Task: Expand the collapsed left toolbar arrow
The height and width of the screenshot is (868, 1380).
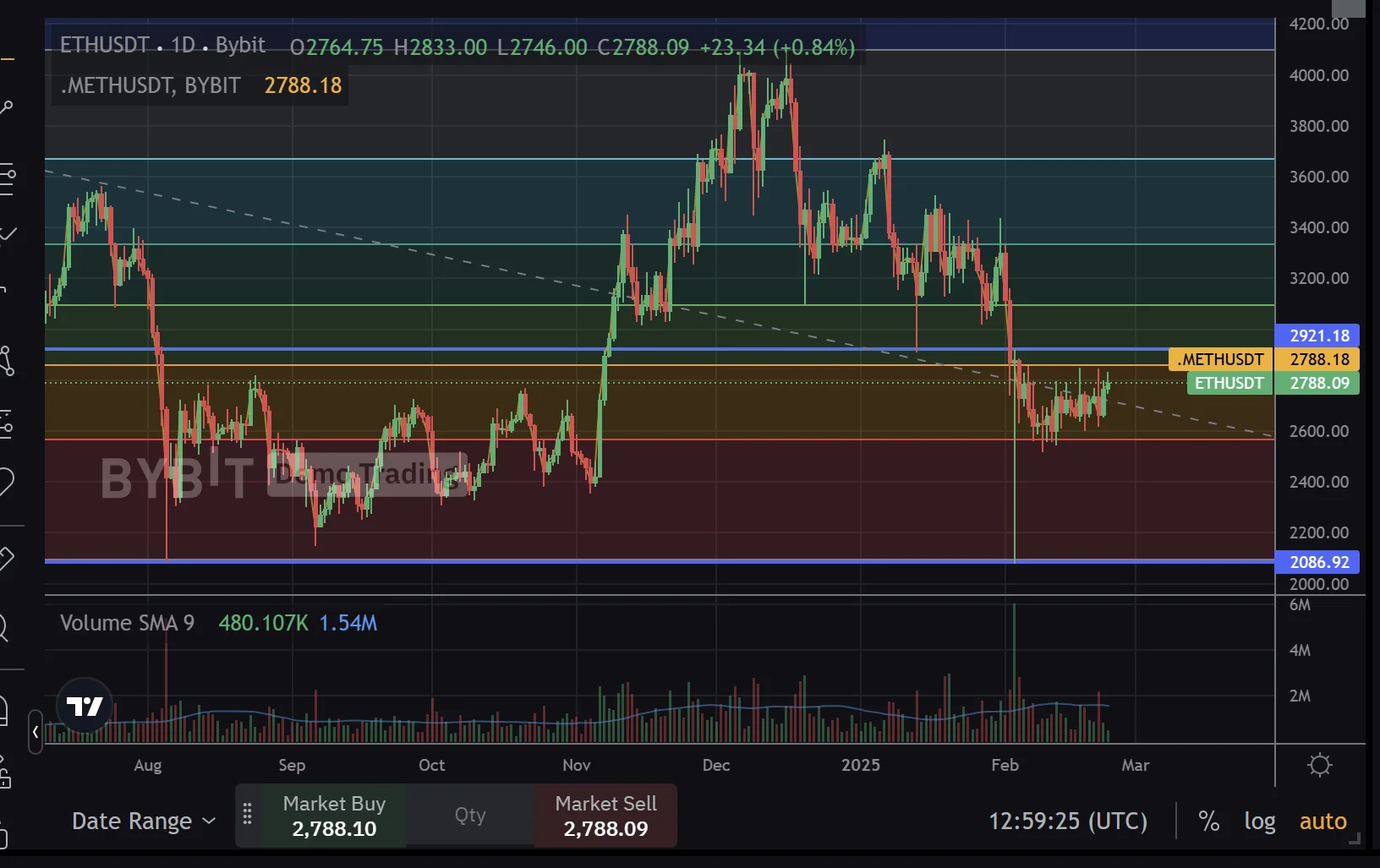Action: [36, 732]
